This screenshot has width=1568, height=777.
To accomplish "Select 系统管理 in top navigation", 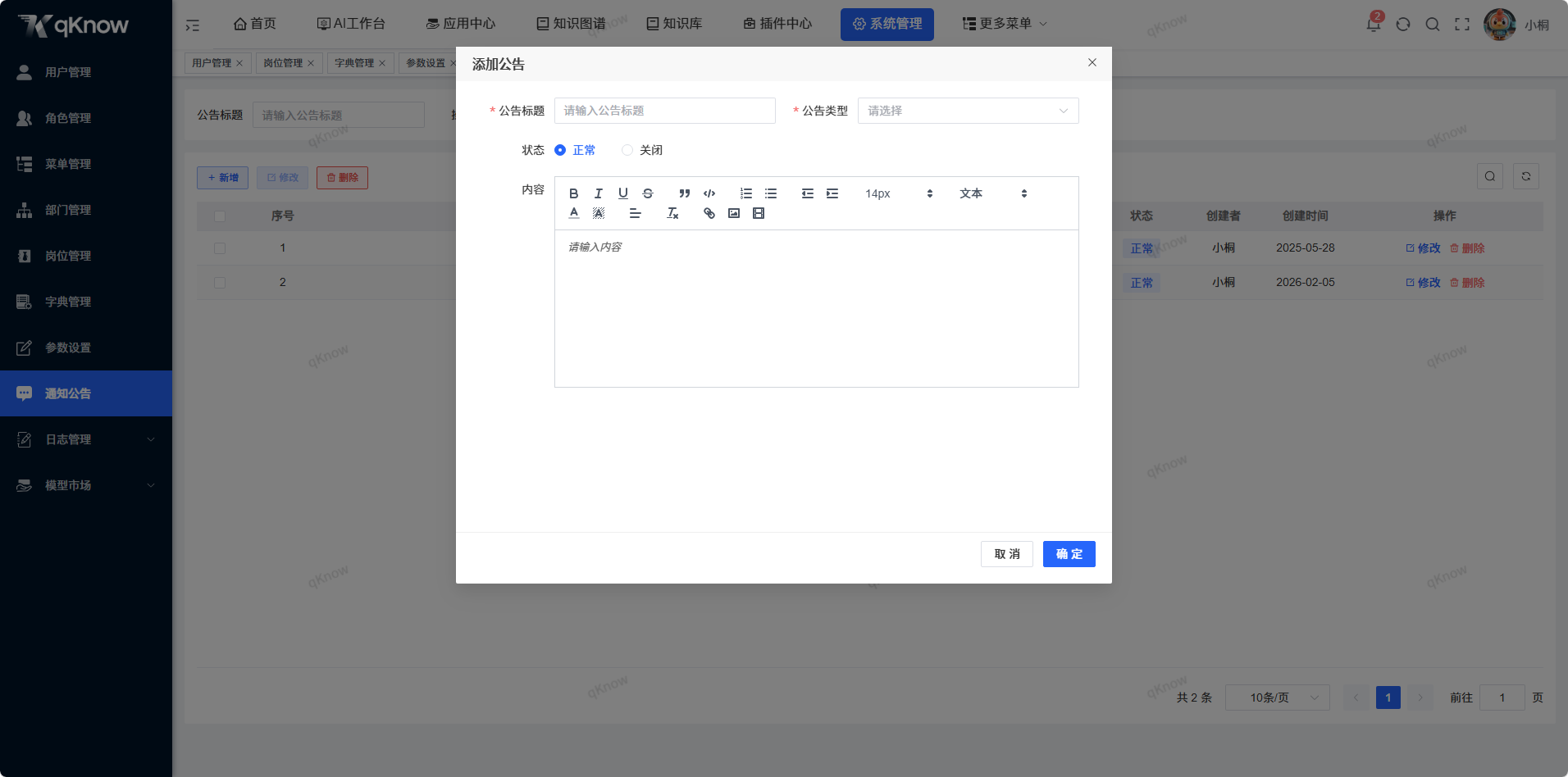I will tap(887, 24).
